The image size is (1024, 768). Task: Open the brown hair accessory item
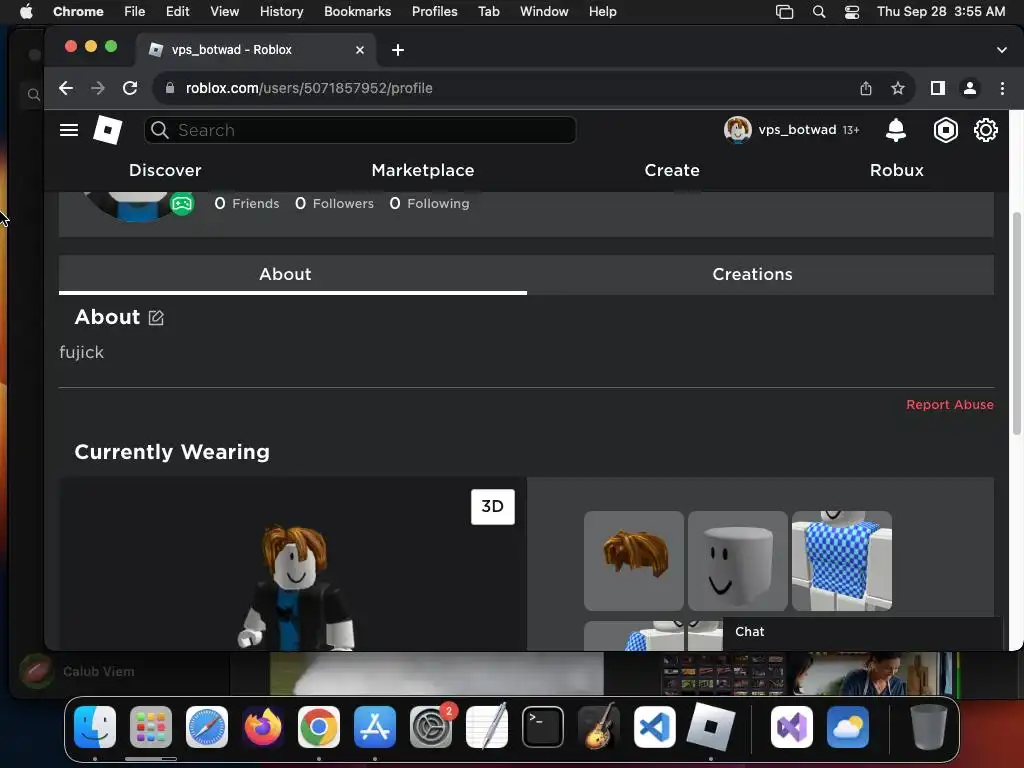[x=633, y=561]
